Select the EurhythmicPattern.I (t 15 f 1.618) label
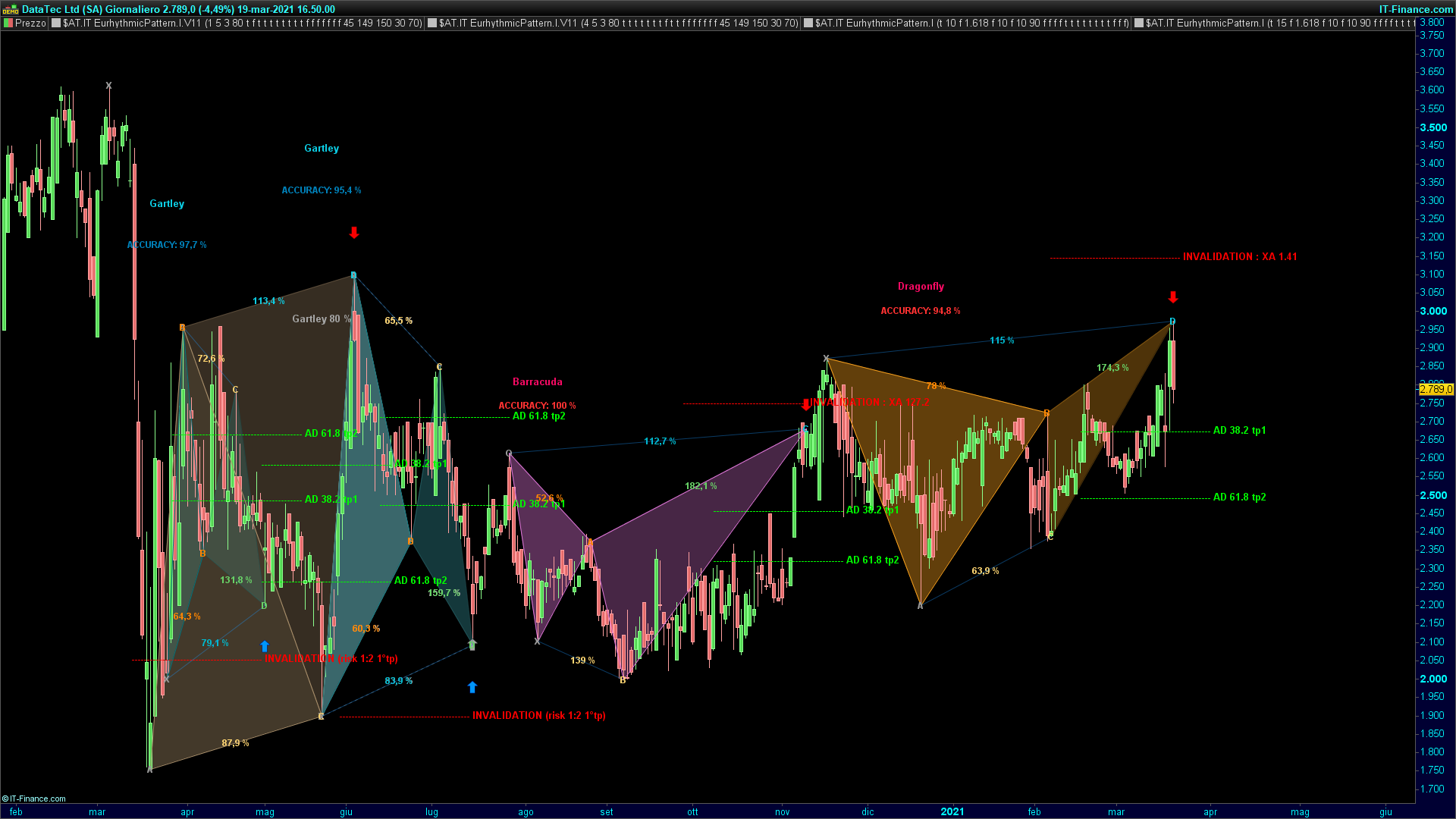The height and width of the screenshot is (819, 1456). coord(1278,23)
